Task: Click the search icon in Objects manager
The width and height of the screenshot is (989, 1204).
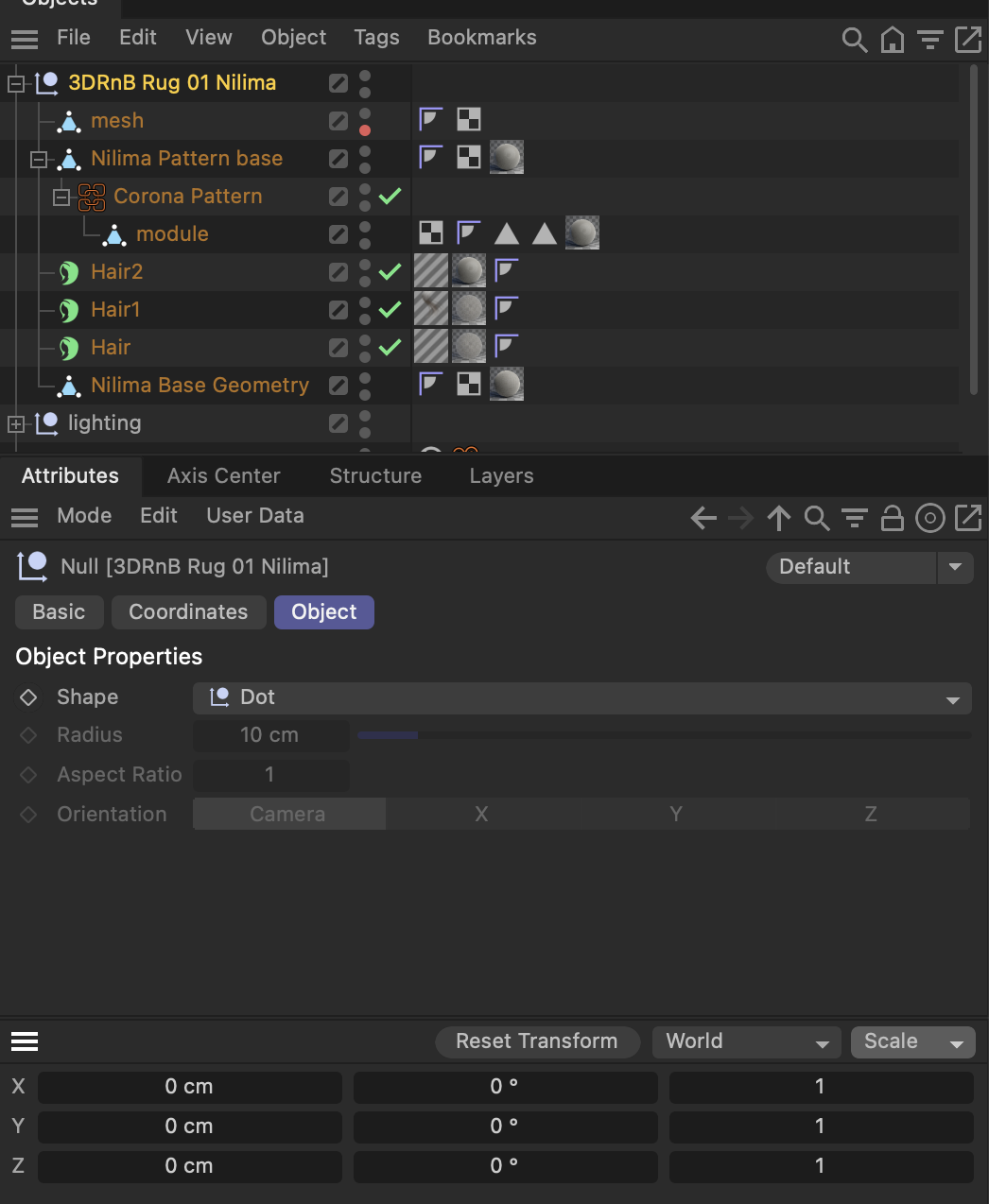Action: (x=854, y=40)
